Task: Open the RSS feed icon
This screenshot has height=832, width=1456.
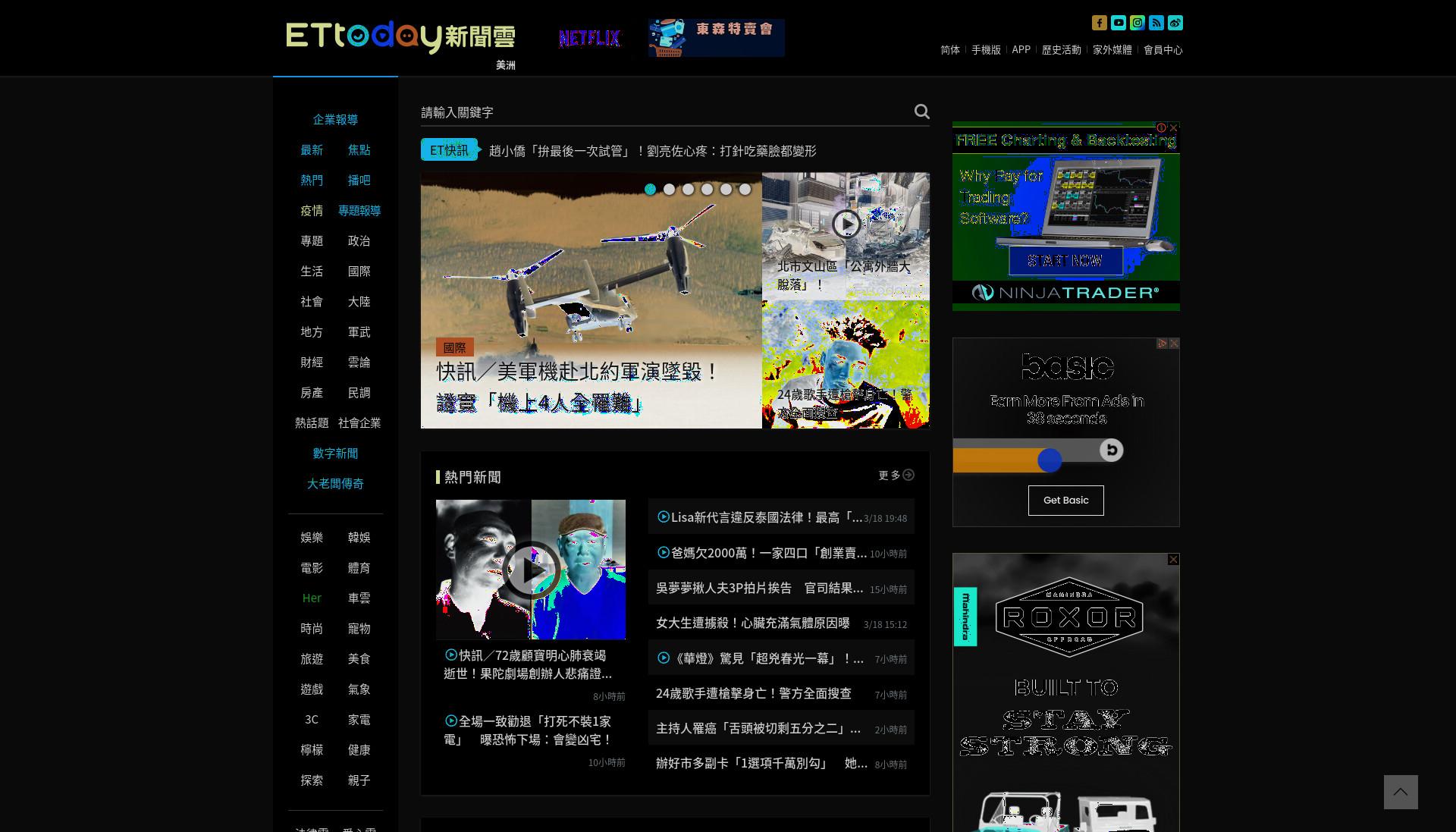Action: (x=1156, y=23)
